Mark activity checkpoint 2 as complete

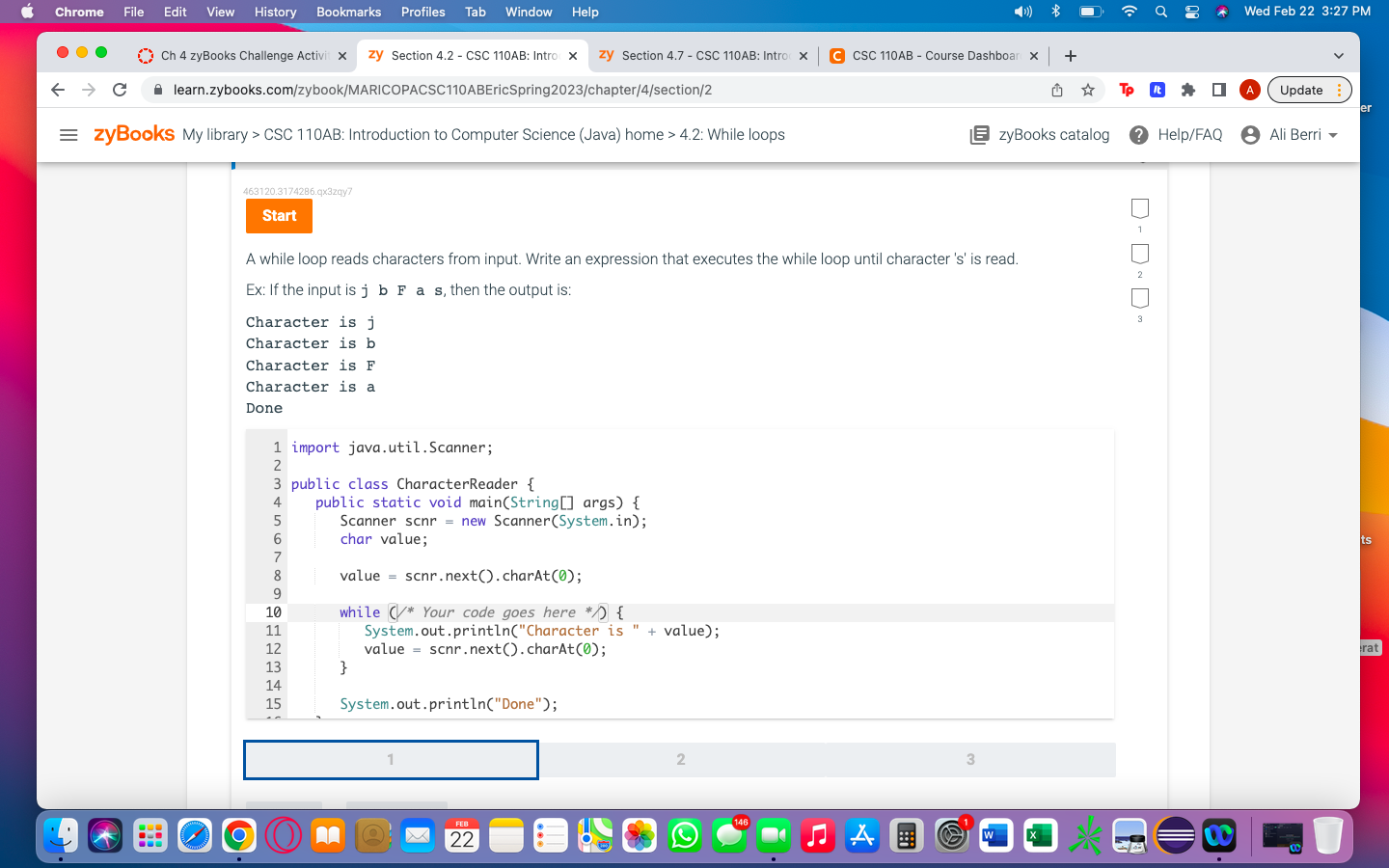click(1139, 254)
